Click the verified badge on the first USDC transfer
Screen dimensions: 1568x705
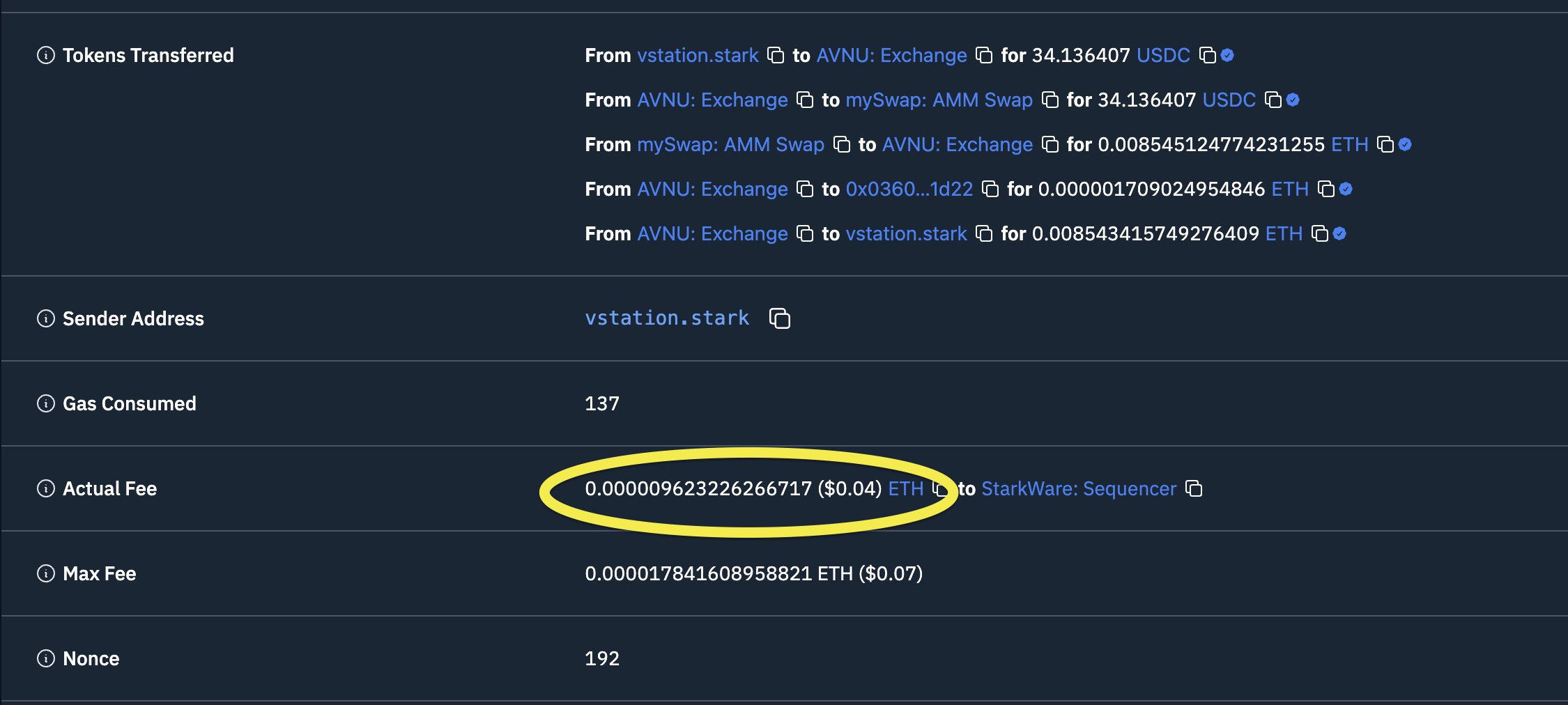[1227, 56]
